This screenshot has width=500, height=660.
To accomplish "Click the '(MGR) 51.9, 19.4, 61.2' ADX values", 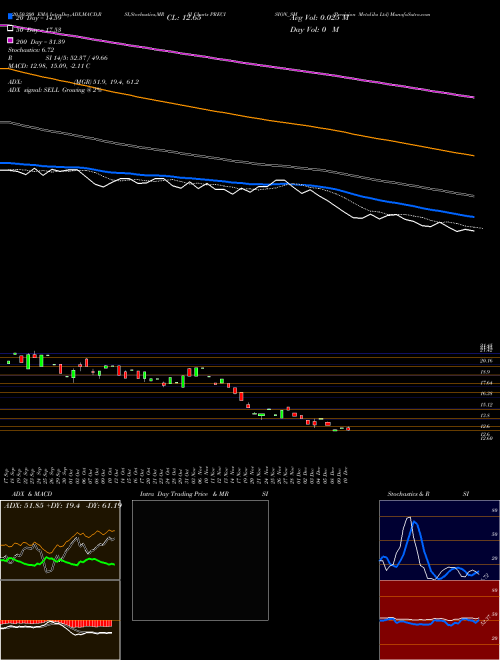I will pyautogui.click(x=106, y=82).
